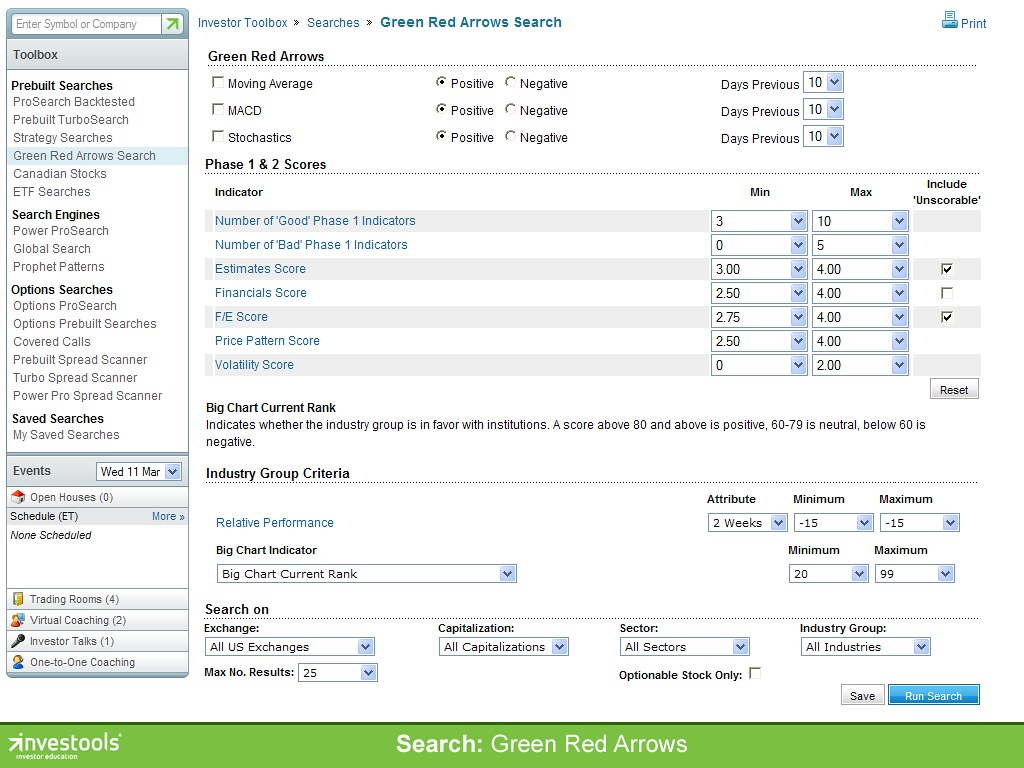Select Negative for the MACD indicator

pyautogui.click(x=511, y=110)
